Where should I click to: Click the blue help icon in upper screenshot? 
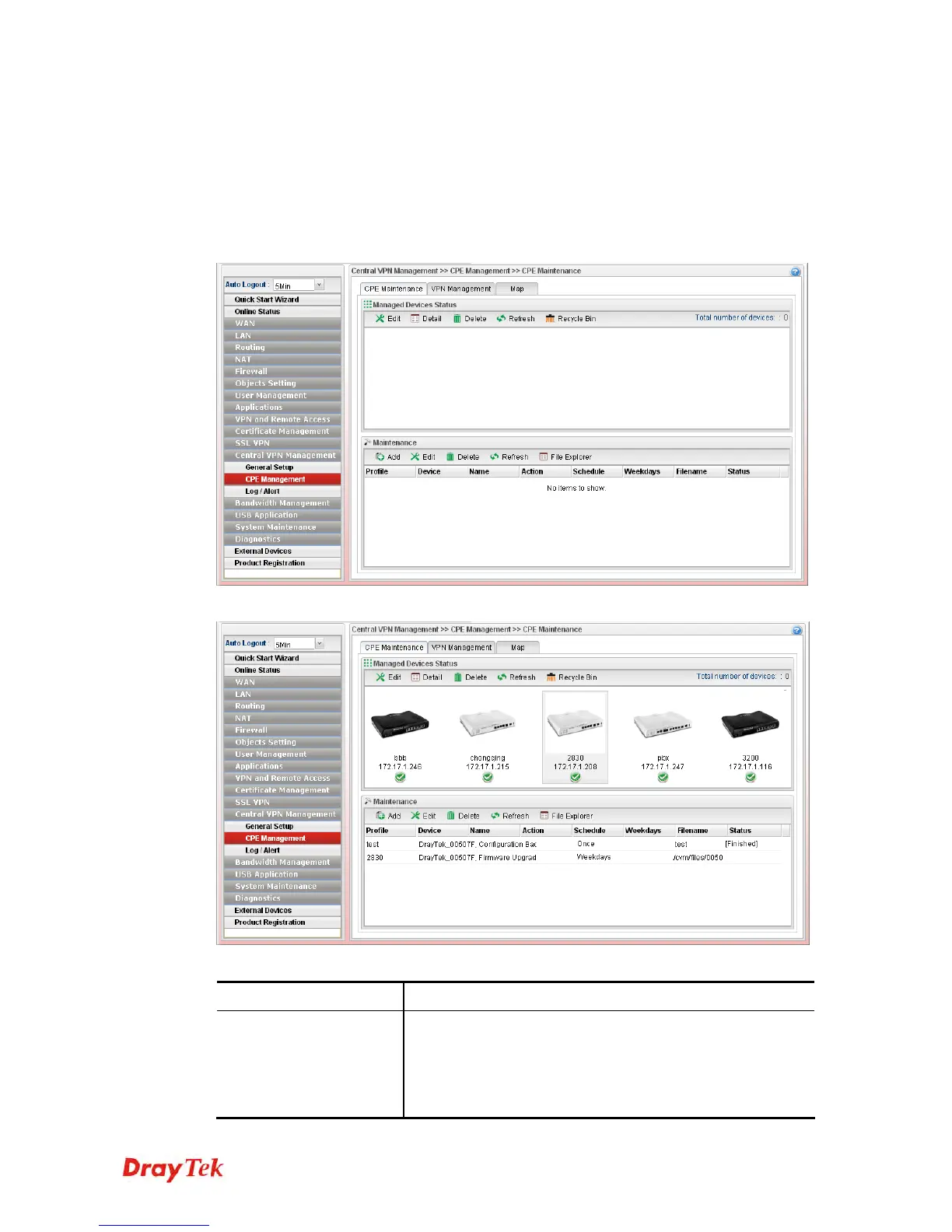tap(796, 271)
